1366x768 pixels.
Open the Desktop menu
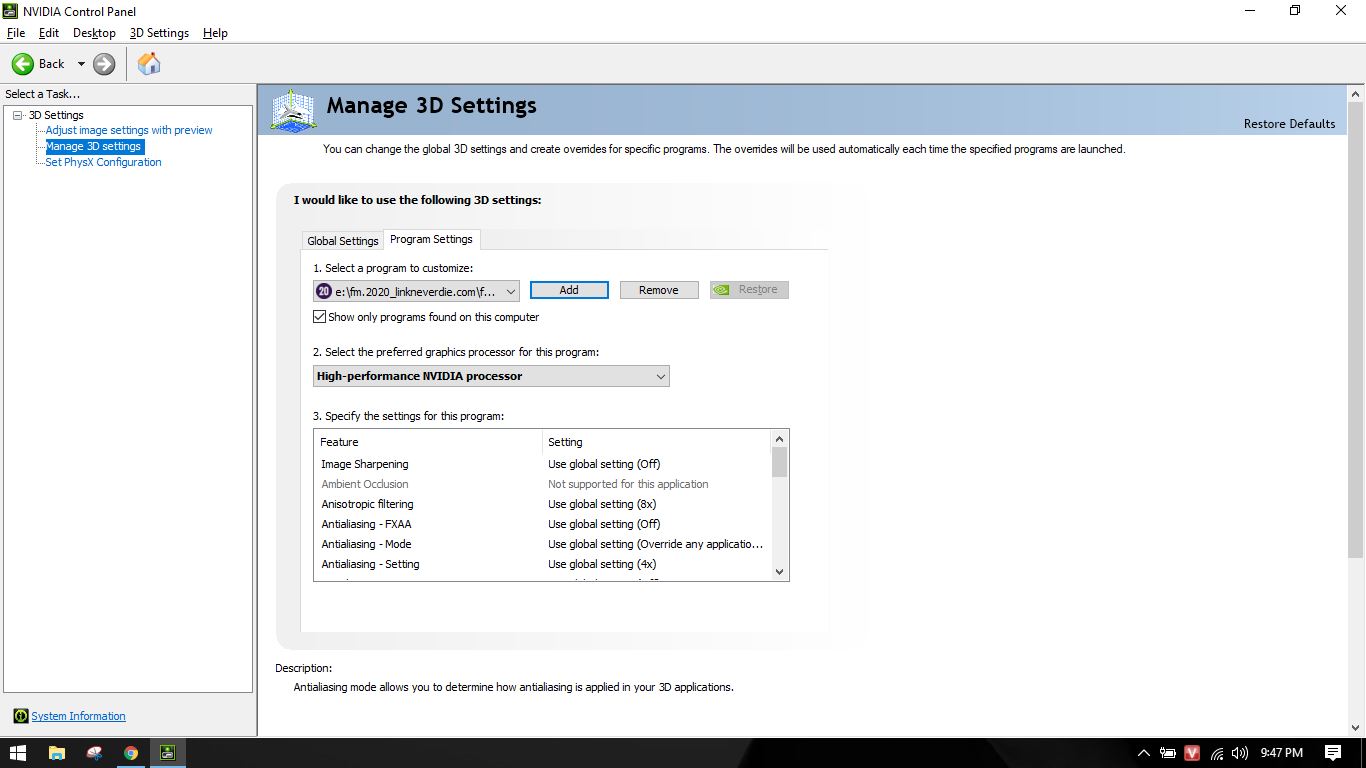pos(94,33)
